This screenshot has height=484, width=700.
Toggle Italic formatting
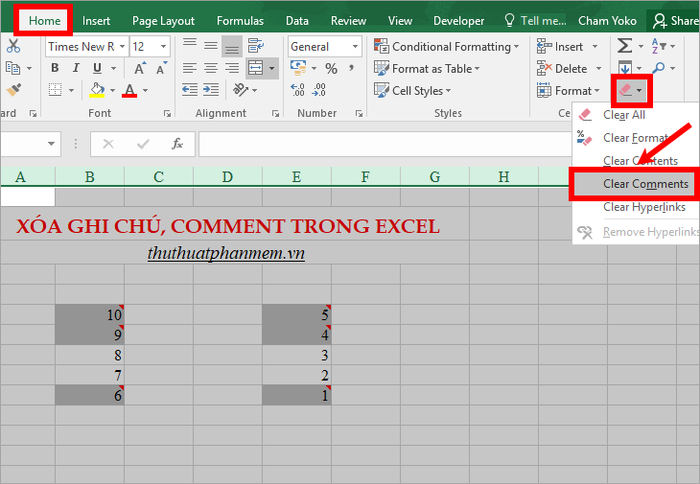pyautogui.click(x=76, y=68)
